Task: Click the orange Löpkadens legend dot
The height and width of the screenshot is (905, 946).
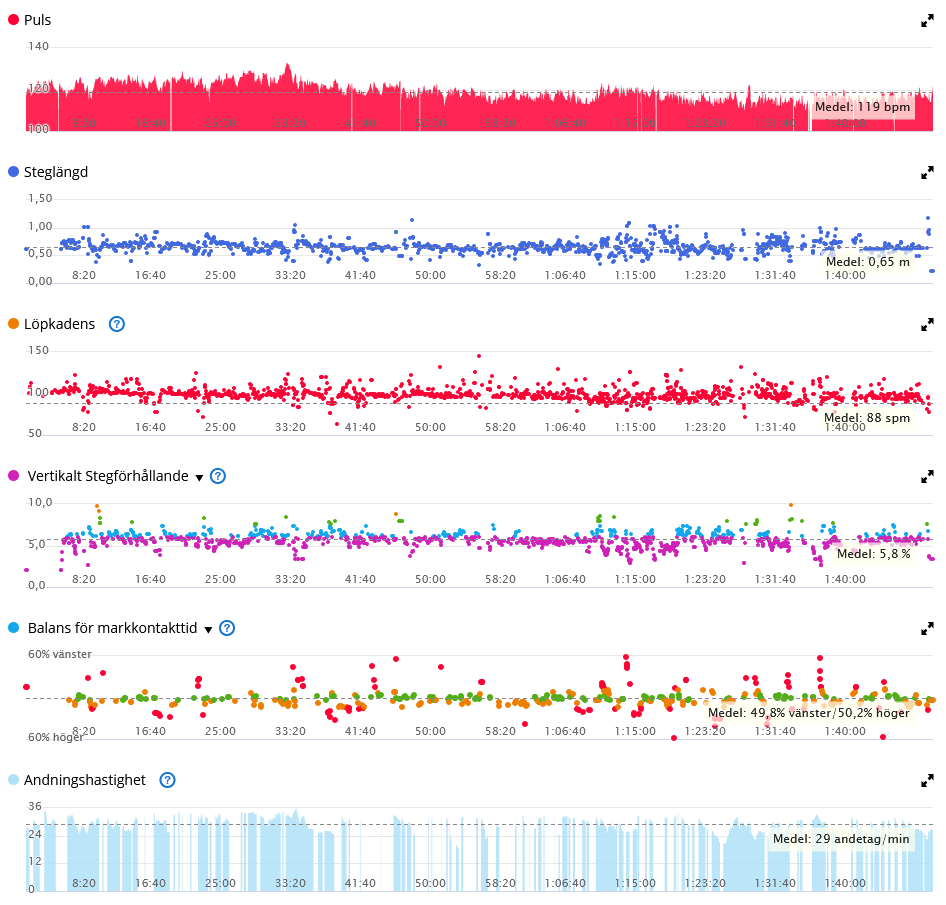Action: click(13, 324)
